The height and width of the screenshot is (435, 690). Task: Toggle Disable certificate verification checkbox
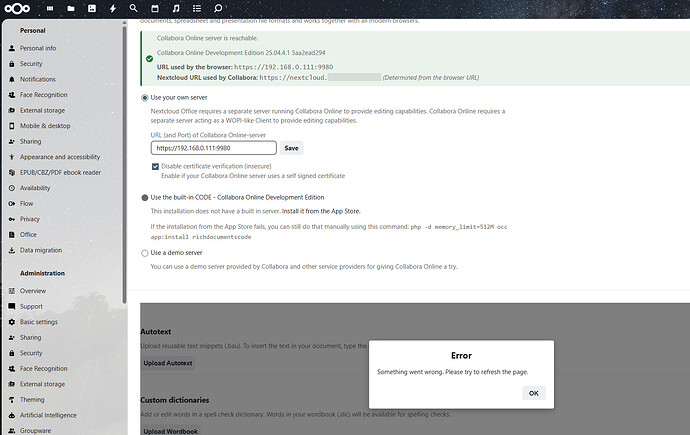155,166
